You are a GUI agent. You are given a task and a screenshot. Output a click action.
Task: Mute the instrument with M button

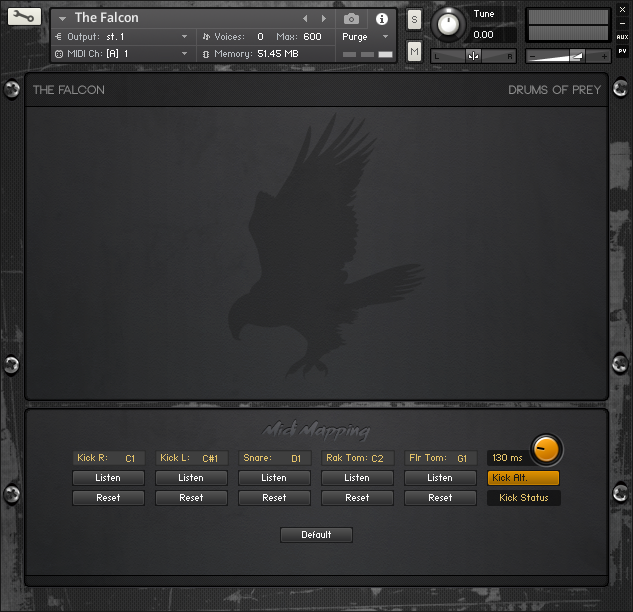click(414, 51)
